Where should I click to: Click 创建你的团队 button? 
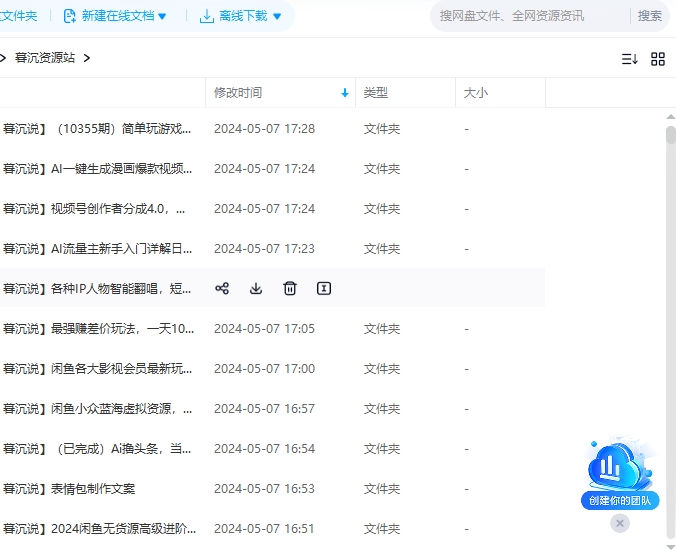coord(619,501)
